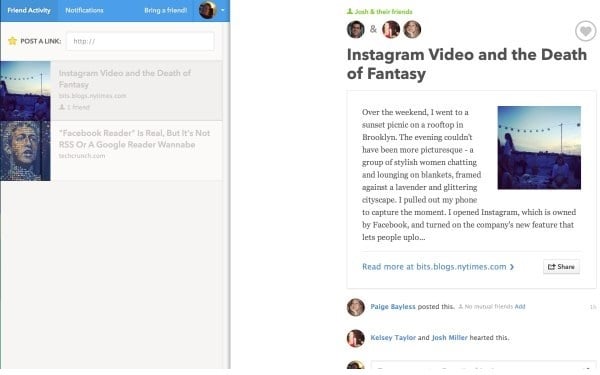
Task: Click Add next to No mutual friends
Action: (x=520, y=307)
